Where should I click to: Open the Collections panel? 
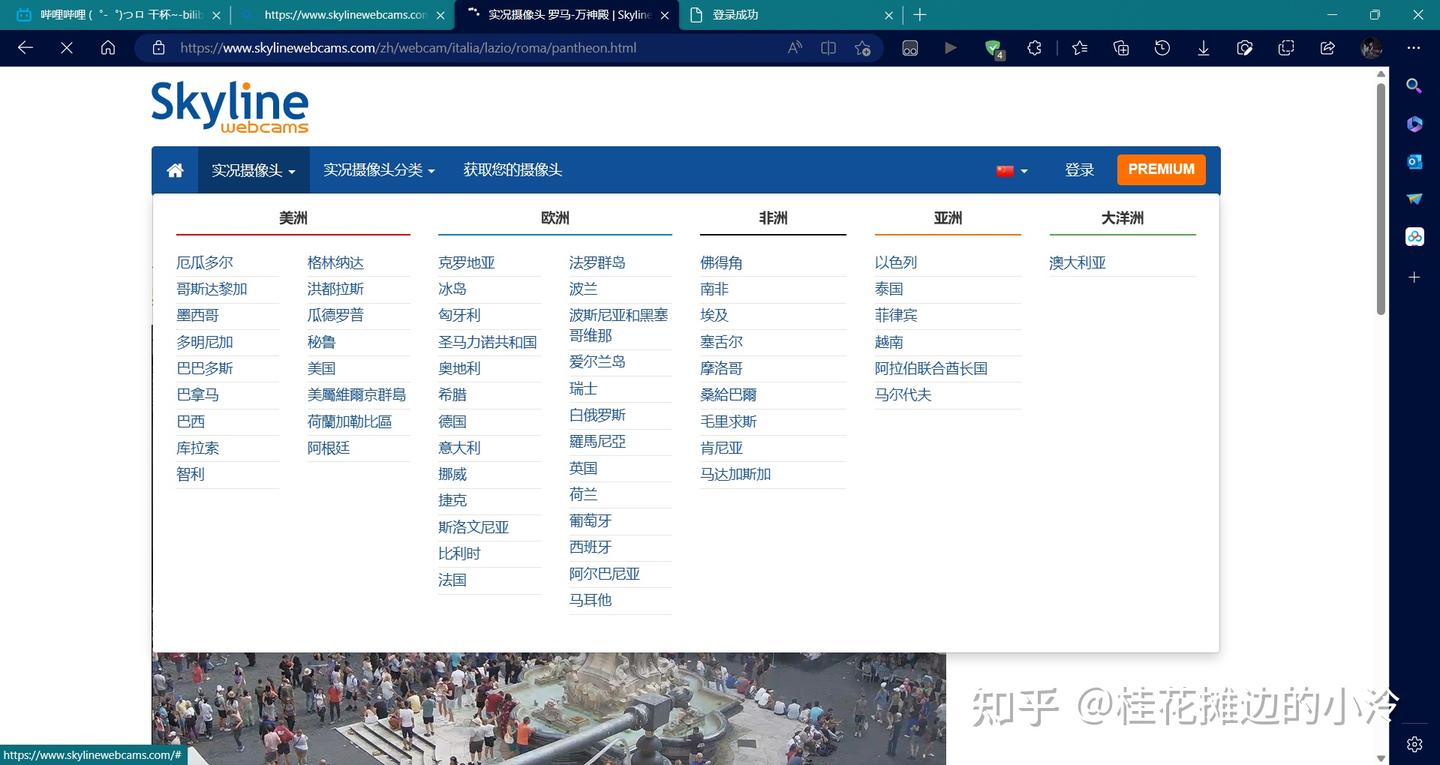[1120, 47]
